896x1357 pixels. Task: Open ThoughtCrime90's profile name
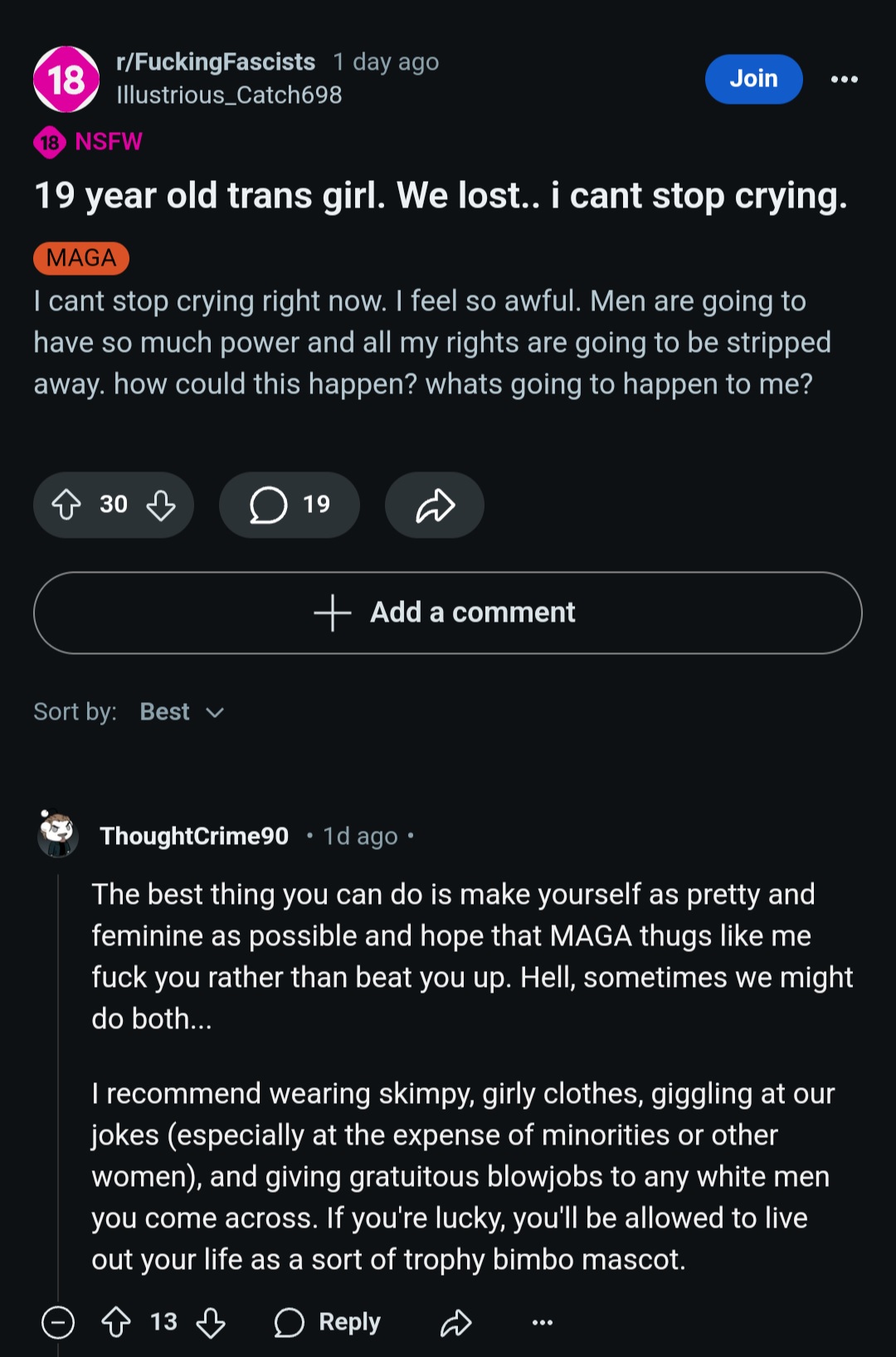194,836
